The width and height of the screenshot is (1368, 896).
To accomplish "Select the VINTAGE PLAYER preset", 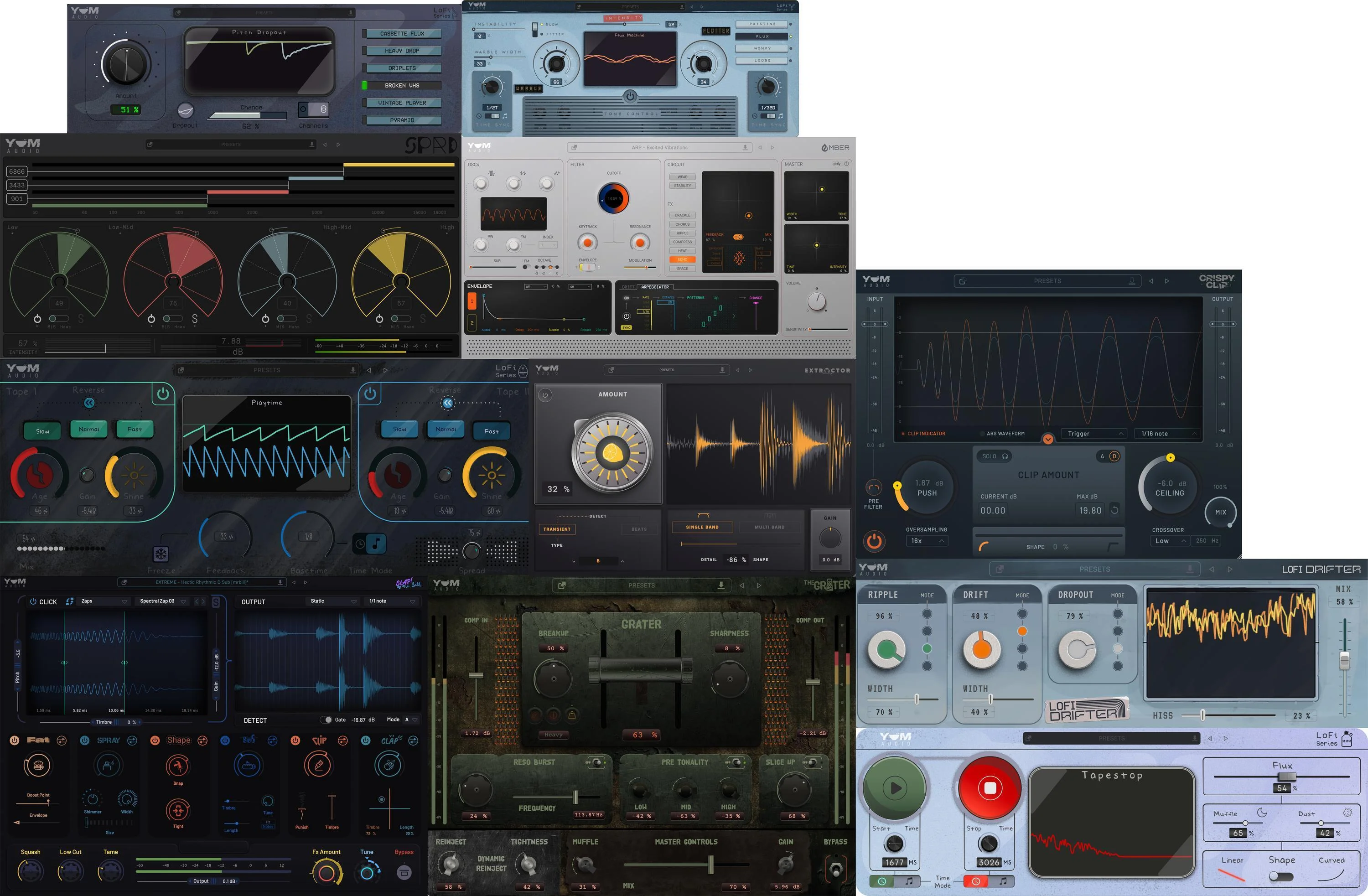I will (x=402, y=103).
